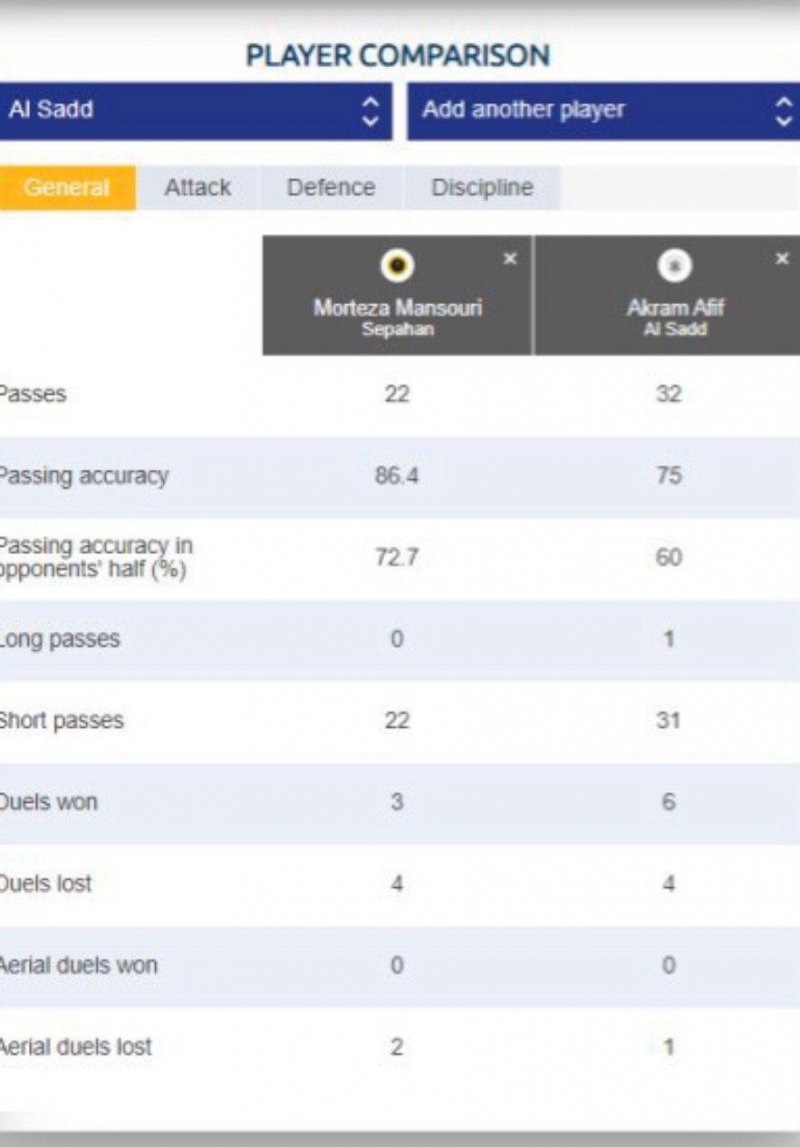Screen dimensions: 800x1147
Task: Click the Short passes row label
Action: [62, 721]
